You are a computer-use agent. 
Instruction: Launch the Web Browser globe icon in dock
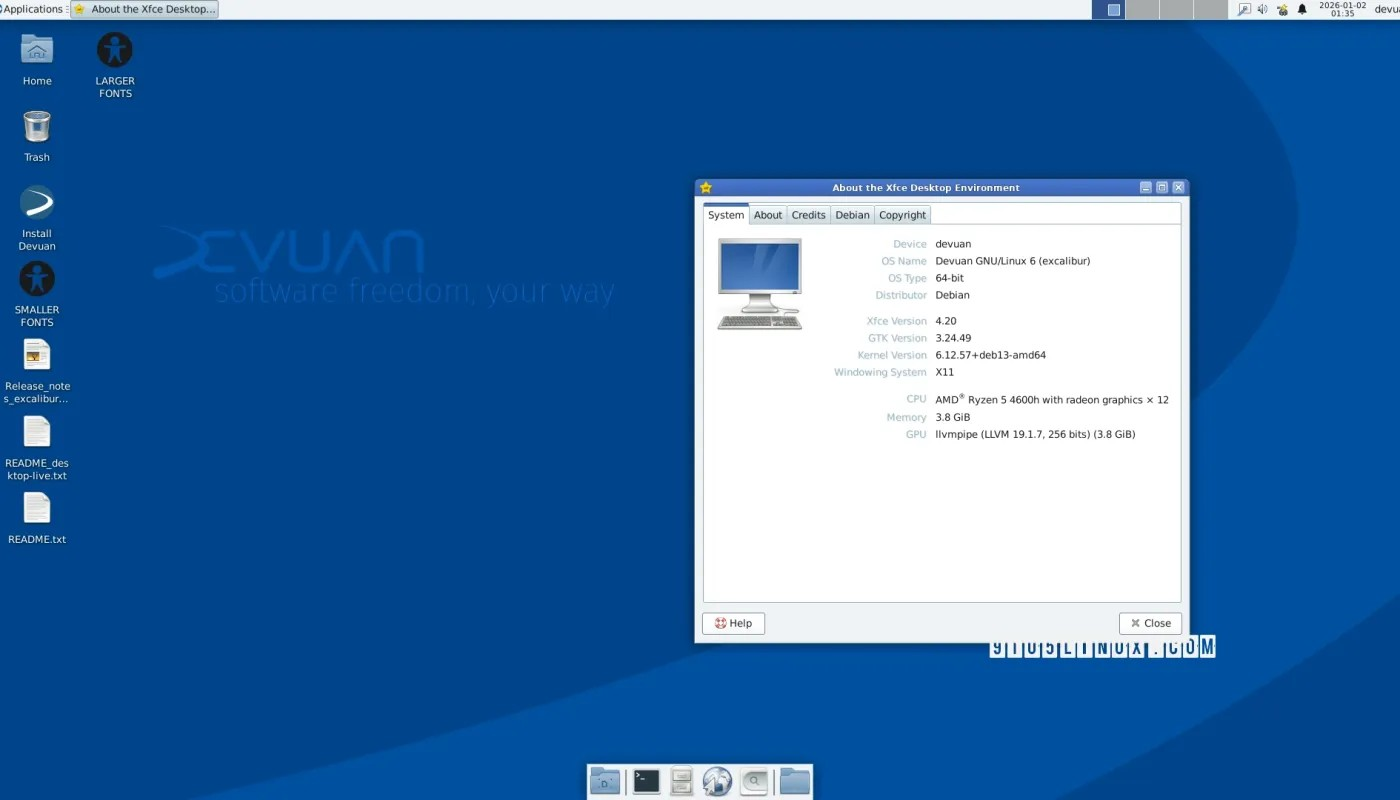[x=717, y=781]
